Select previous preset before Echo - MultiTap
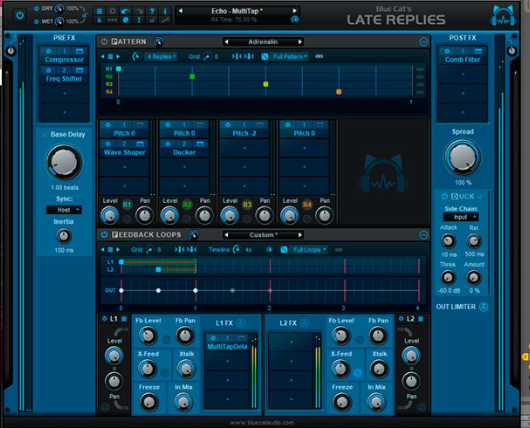 [x=180, y=11]
